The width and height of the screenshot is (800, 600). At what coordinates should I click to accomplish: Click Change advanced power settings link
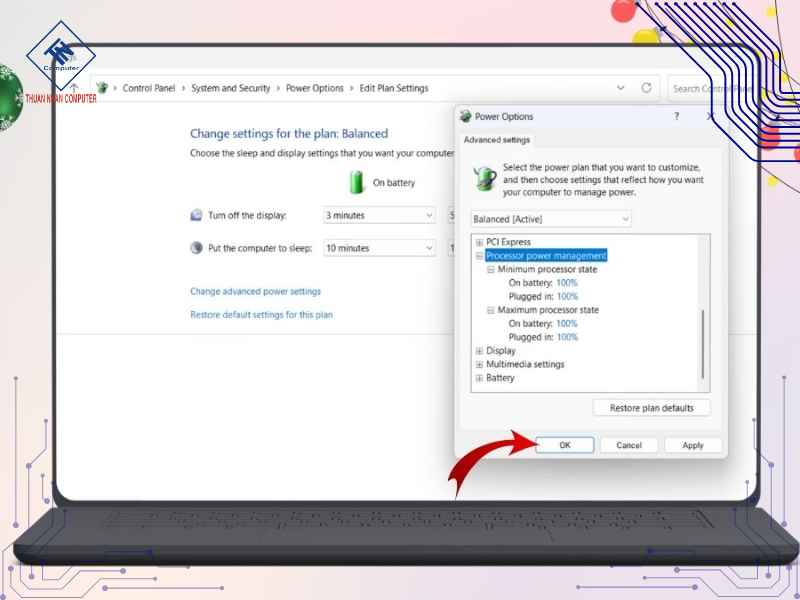click(x=255, y=292)
